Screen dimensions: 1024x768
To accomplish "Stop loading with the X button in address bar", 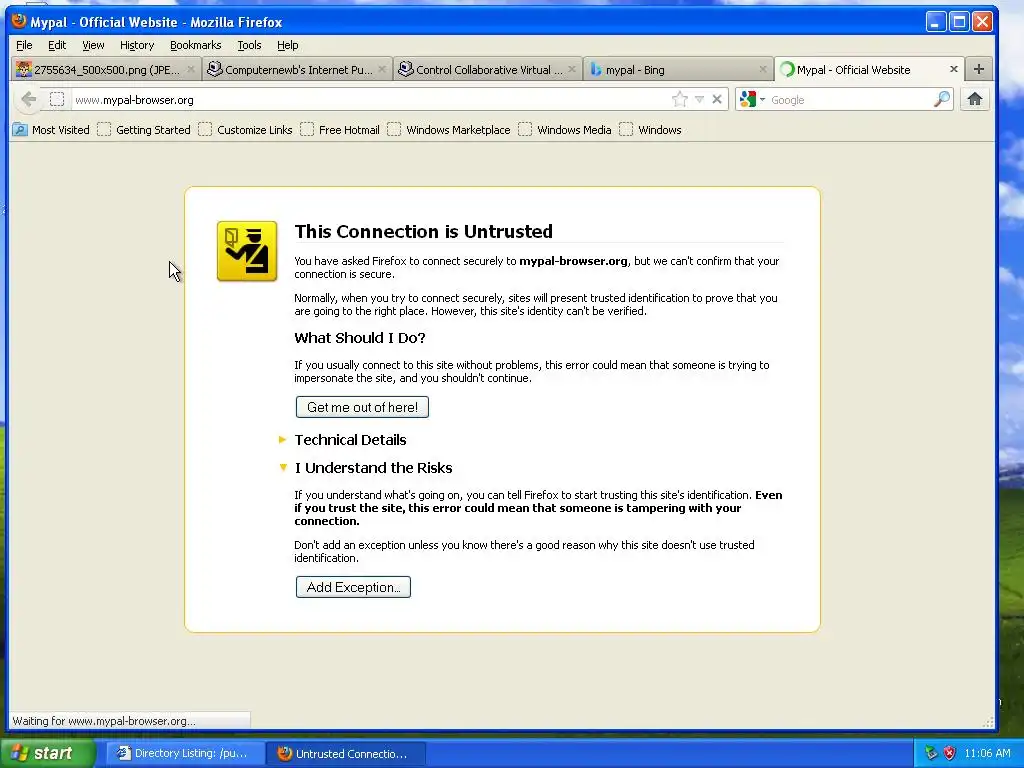I will (717, 99).
